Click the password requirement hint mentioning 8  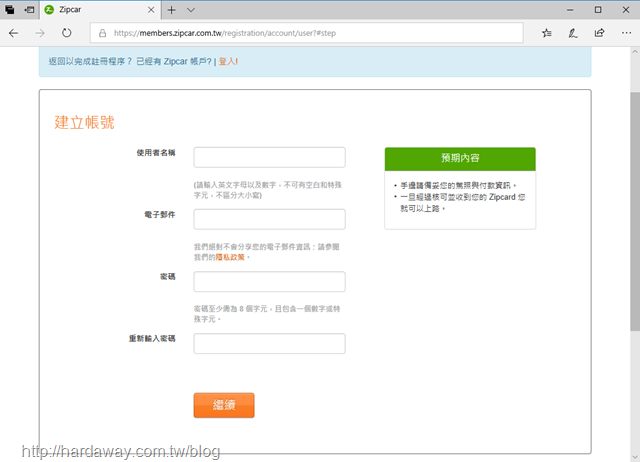pyautogui.click(x=267, y=313)
